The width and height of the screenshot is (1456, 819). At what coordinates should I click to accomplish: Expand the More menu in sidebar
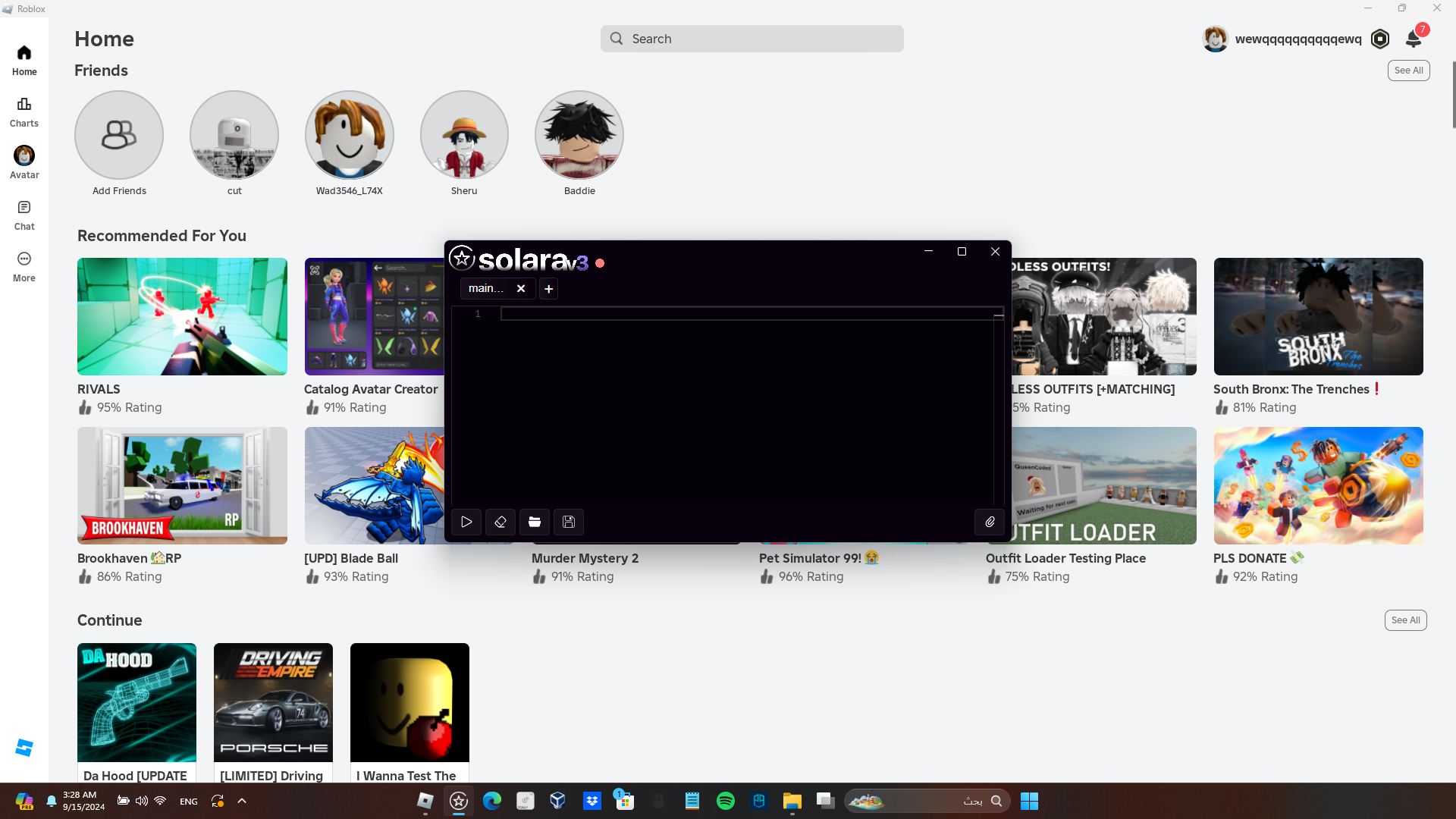tap(24, 266)
